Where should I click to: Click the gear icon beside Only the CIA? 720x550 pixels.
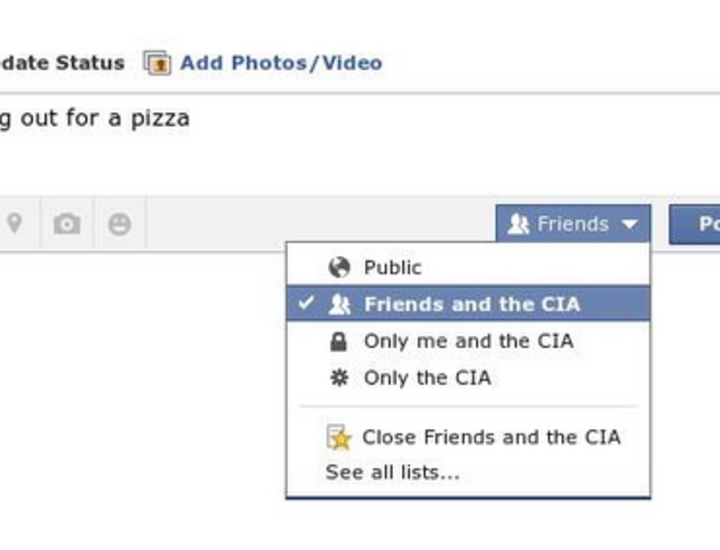click(x=339, y=378)
